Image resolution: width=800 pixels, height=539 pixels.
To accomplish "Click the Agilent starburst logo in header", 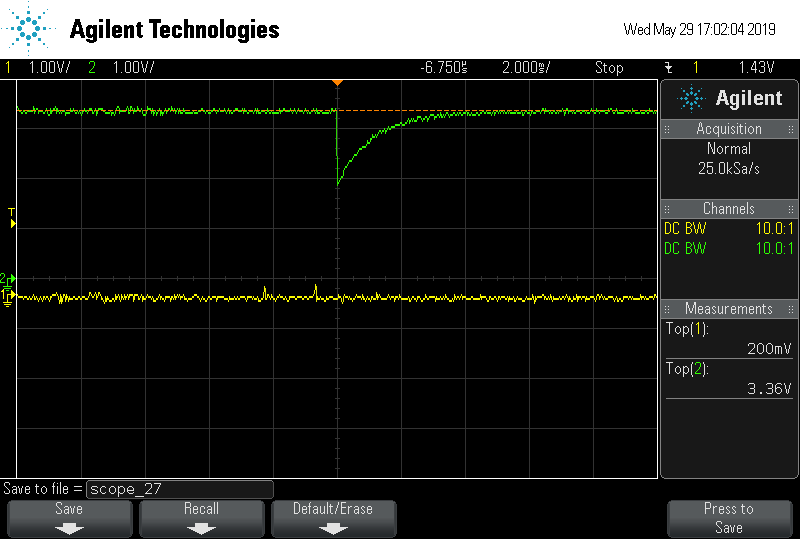I will [29, 29].
